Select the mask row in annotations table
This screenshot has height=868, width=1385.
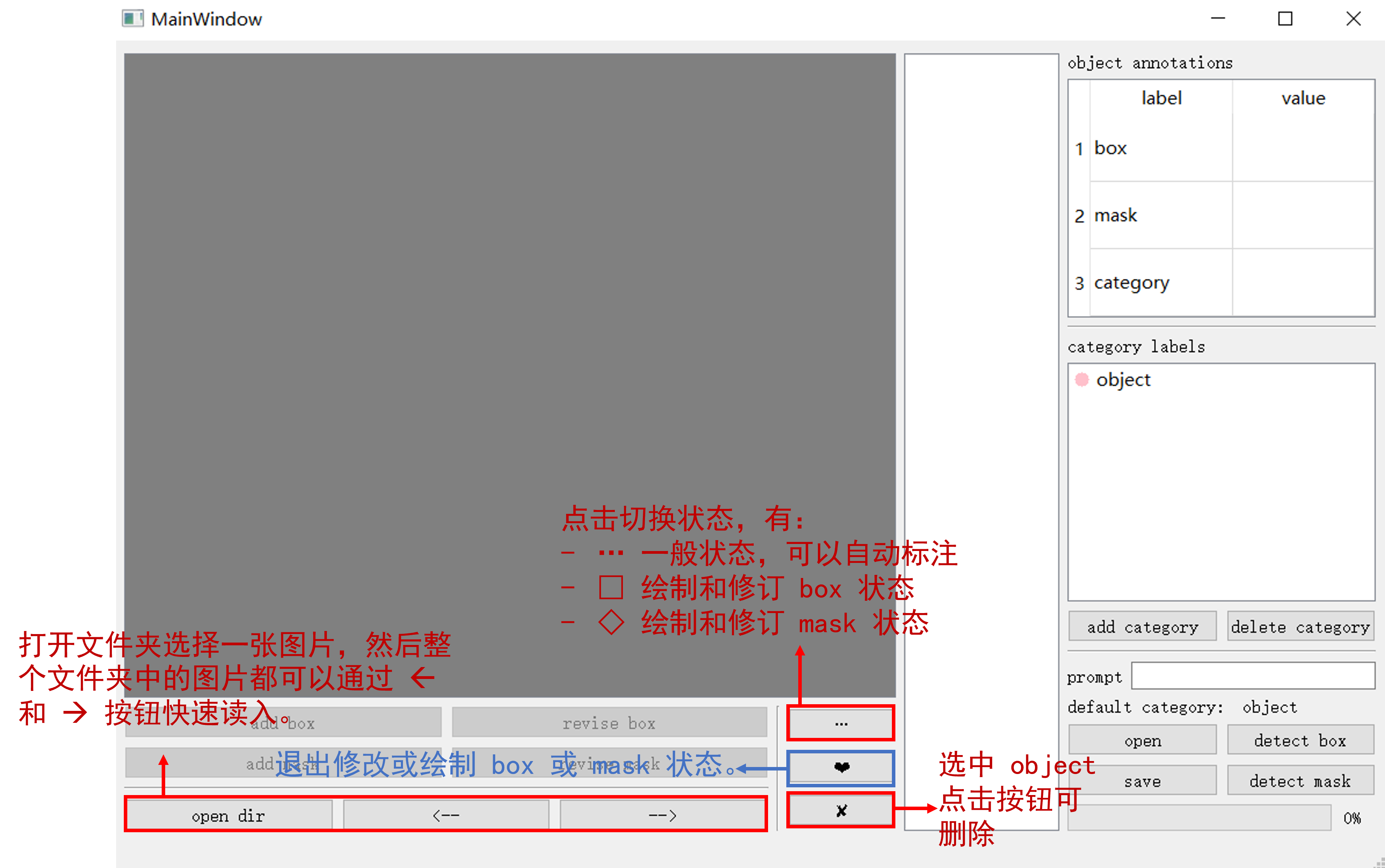pyautogui.click(x=1115, y=215)
